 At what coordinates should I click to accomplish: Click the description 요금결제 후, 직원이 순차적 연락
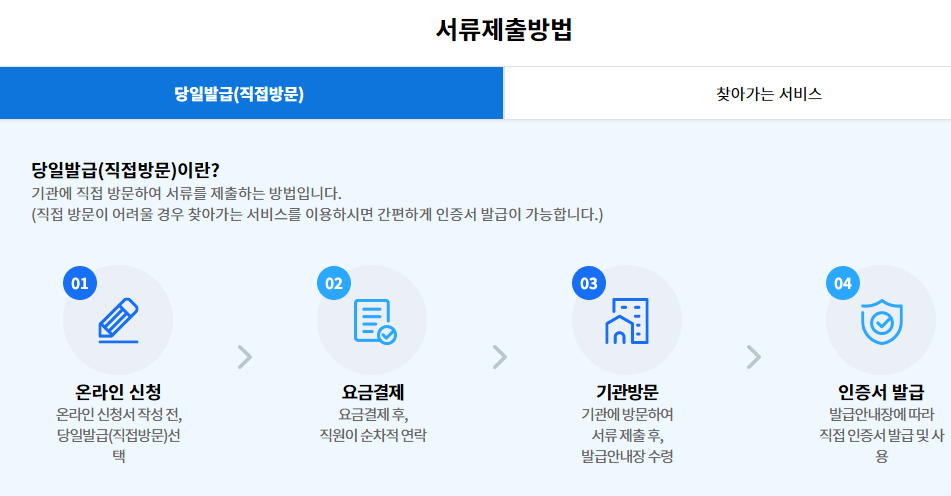(373, 425)
